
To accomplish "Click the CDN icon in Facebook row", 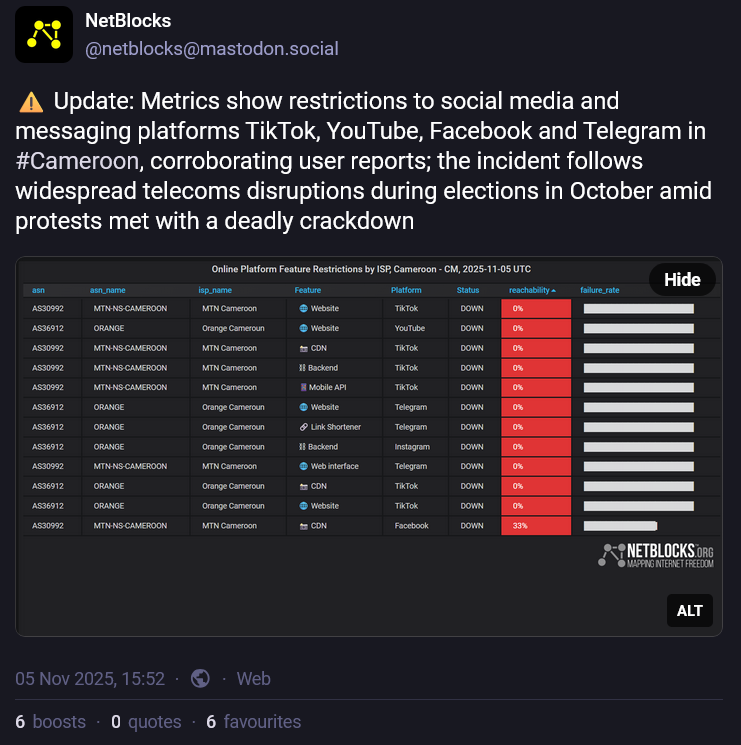I will tap(302, 526).
